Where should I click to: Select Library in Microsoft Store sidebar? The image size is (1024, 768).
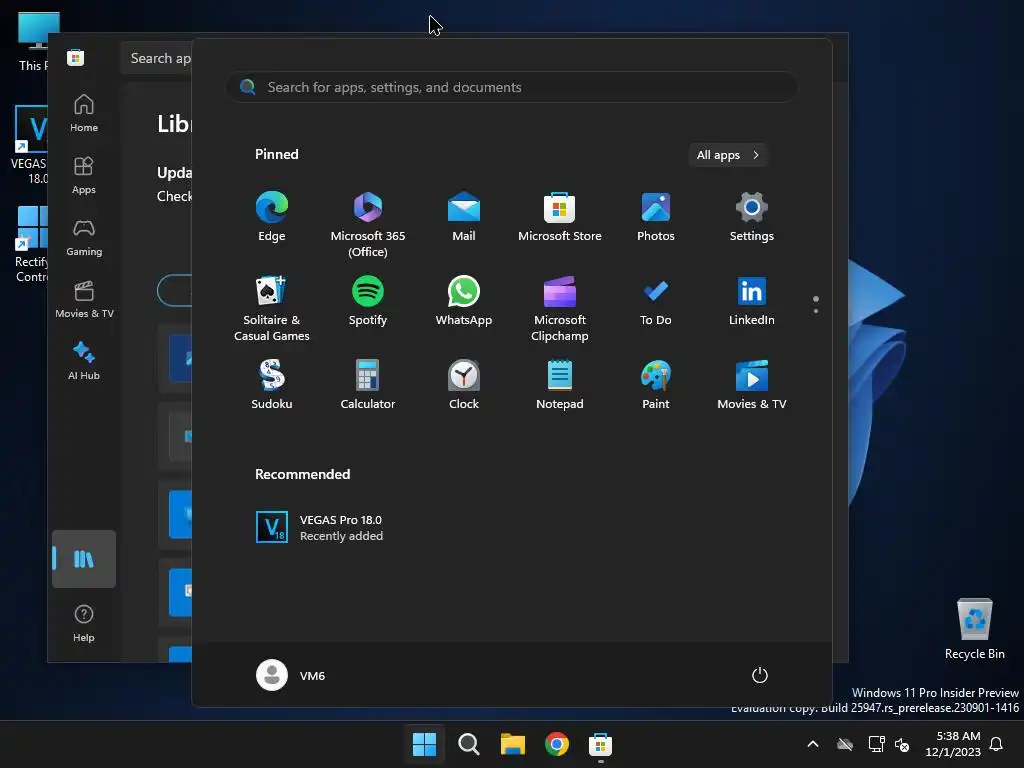(84, 559)
